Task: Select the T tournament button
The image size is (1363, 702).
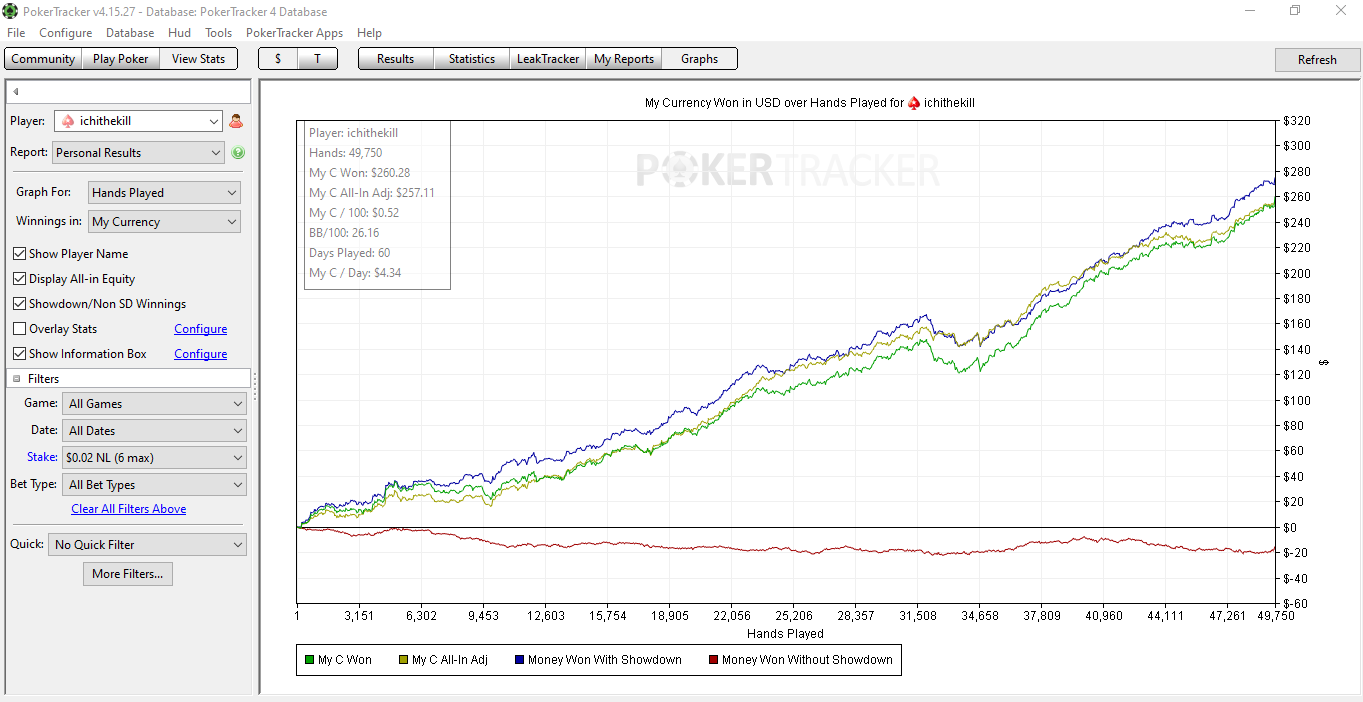Action: 317,59
